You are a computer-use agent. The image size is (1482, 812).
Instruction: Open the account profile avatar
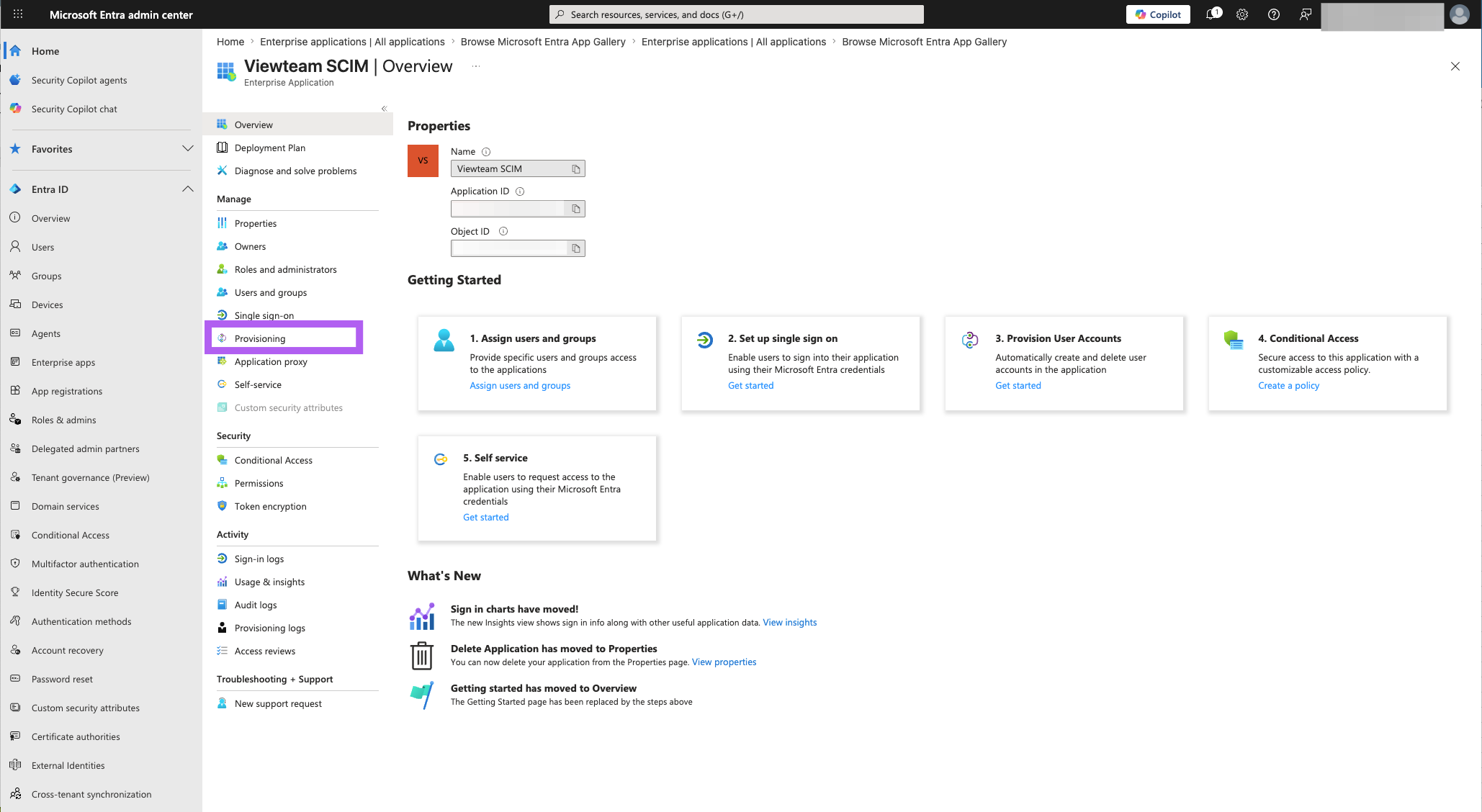pyautogui.click(x=1460, y=14)
